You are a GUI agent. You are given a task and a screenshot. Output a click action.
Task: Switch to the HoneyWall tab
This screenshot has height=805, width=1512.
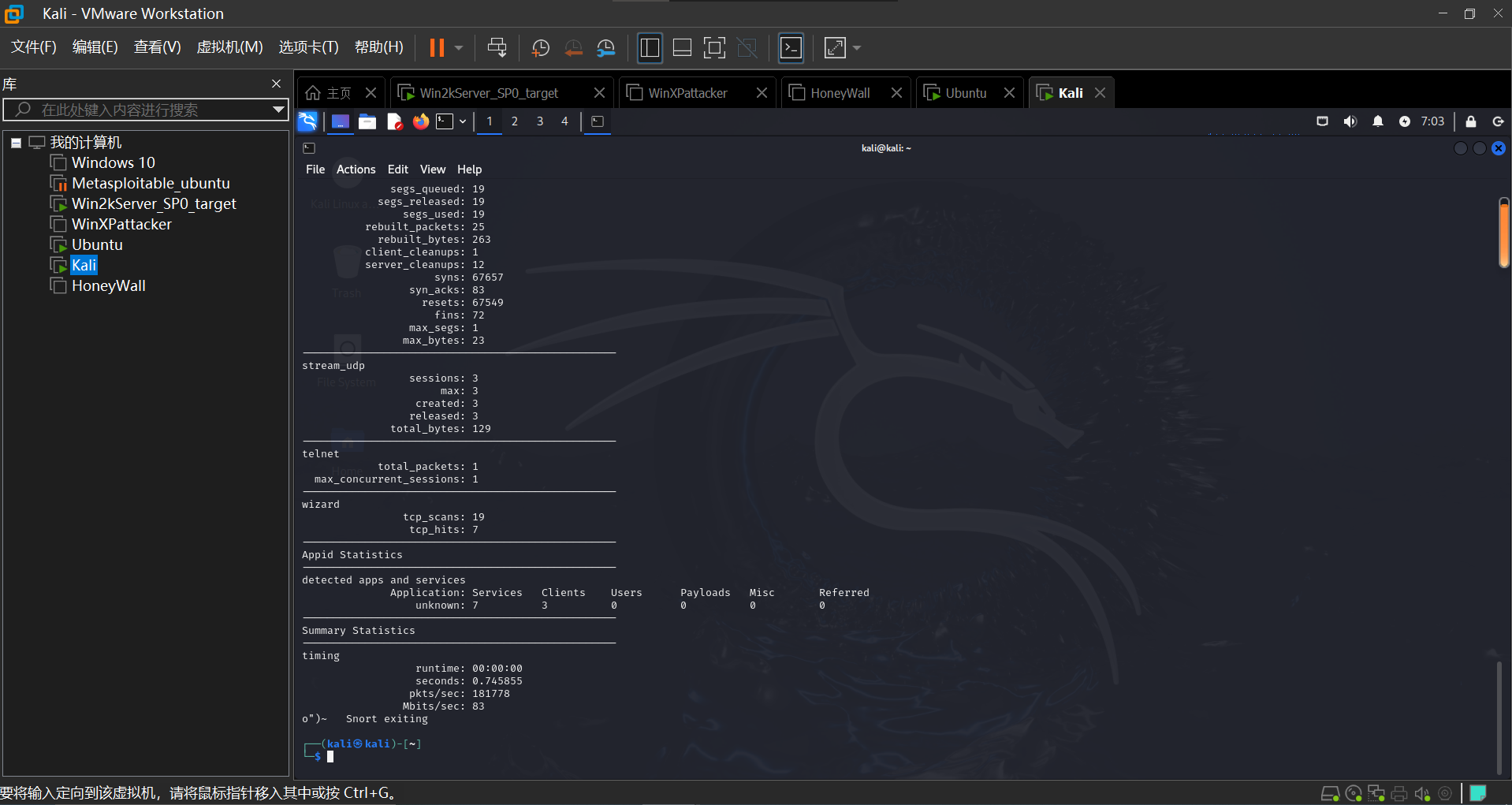click(840, 93)
